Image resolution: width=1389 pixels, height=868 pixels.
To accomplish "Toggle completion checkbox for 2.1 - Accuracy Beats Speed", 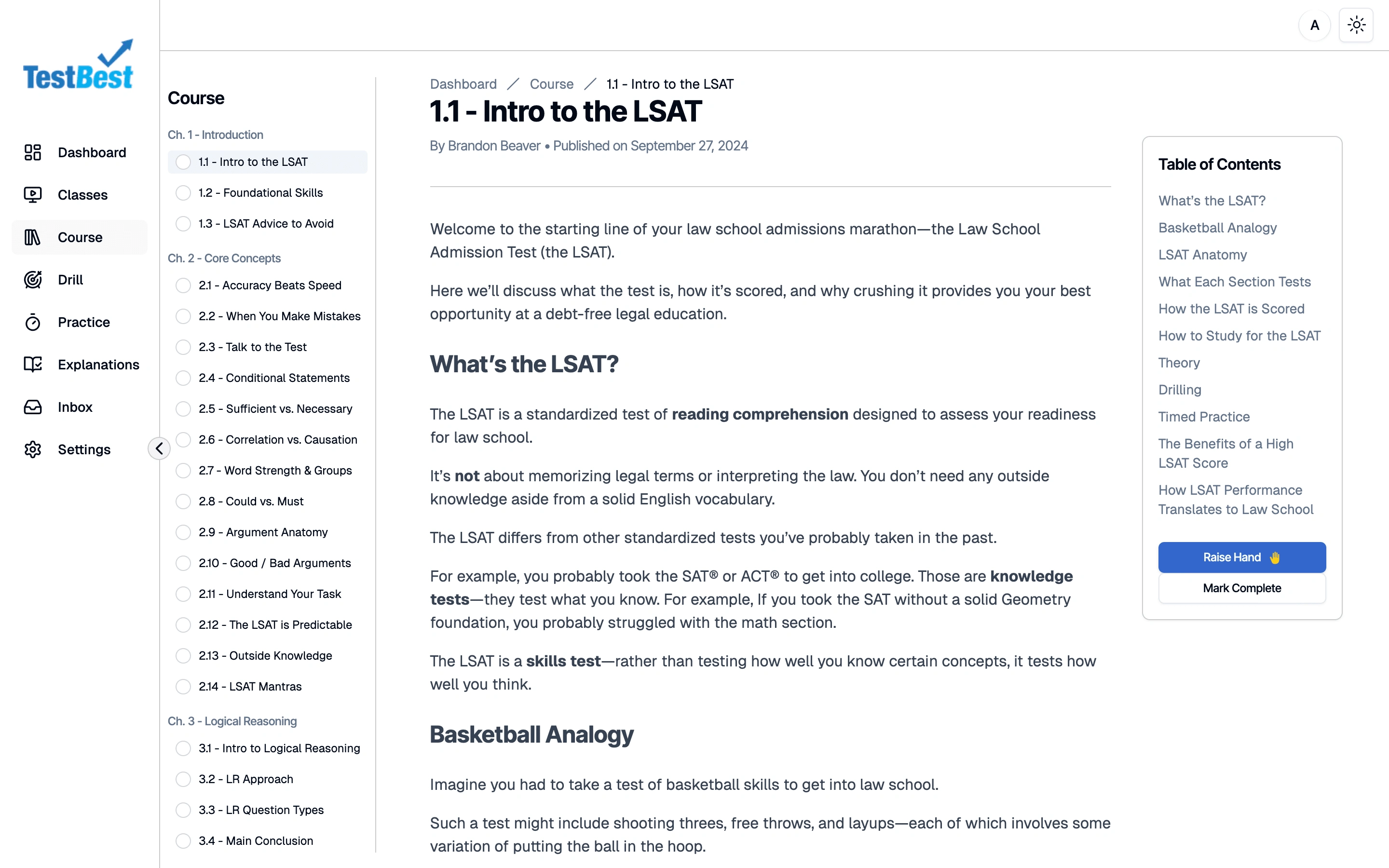I will click(x=183, y=286).
